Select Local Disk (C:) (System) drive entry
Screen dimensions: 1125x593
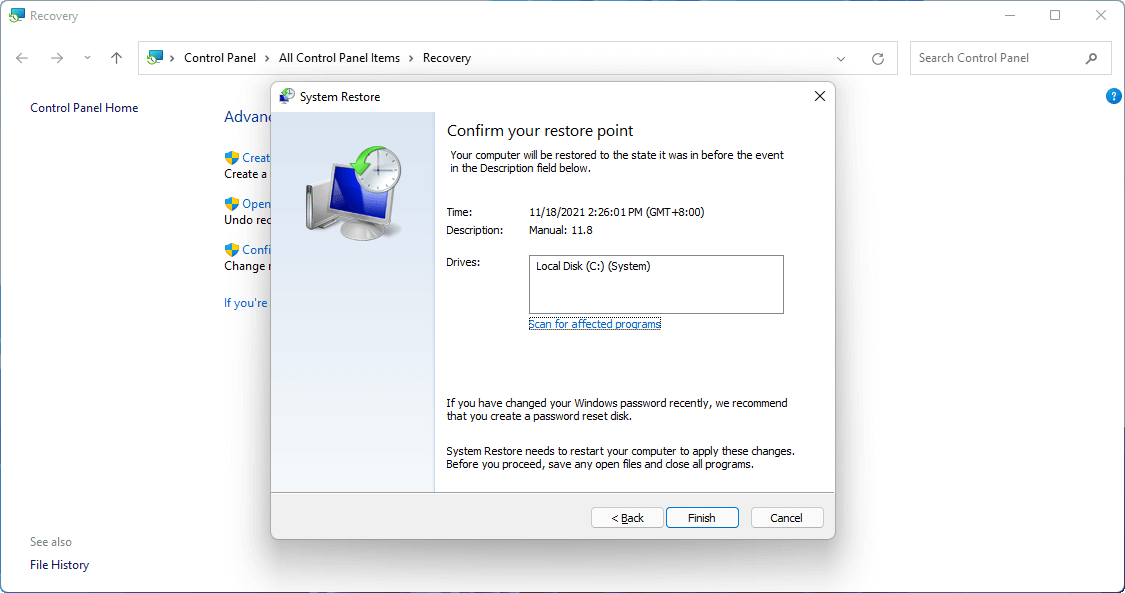(593, 266)
